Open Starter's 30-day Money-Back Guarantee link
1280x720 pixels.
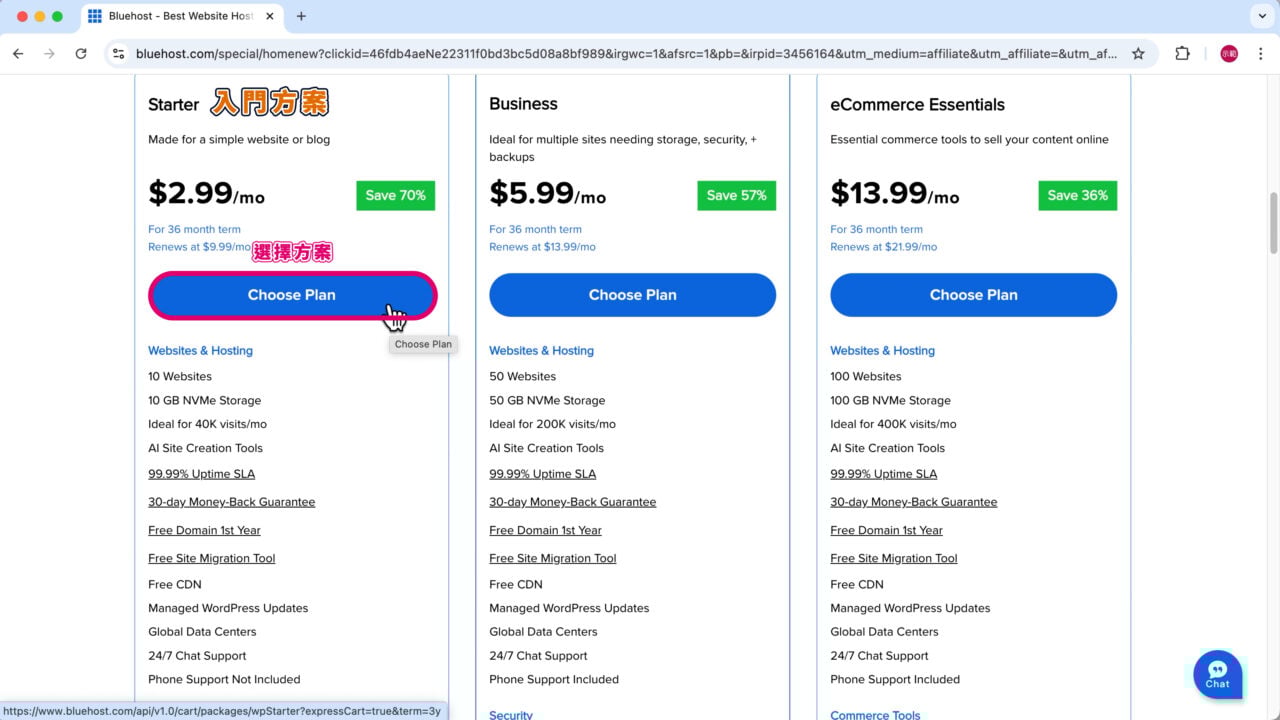pyautogui.click(x=231, y=502)
